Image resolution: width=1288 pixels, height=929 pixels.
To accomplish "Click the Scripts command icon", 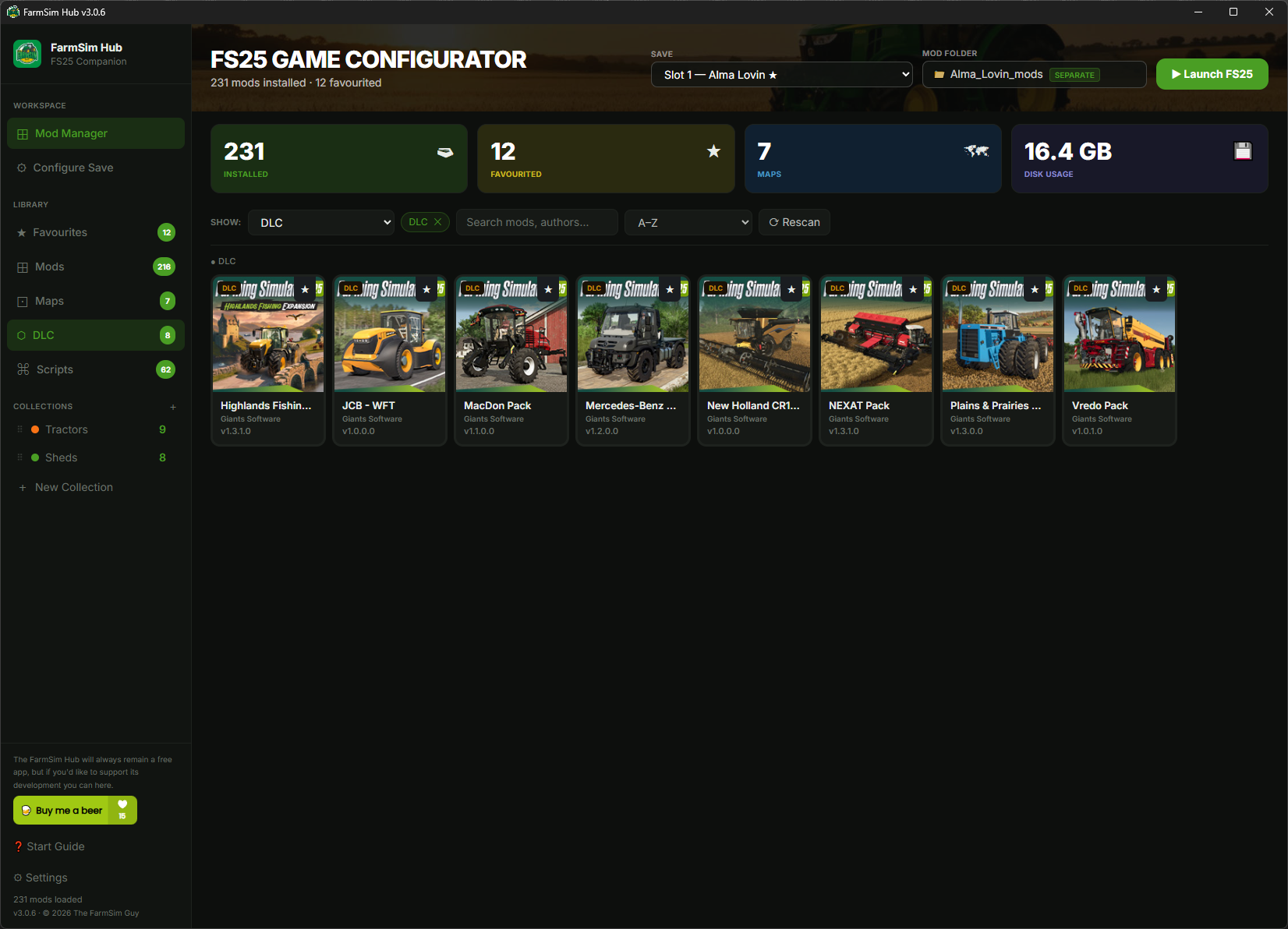I will pos(23,369).
